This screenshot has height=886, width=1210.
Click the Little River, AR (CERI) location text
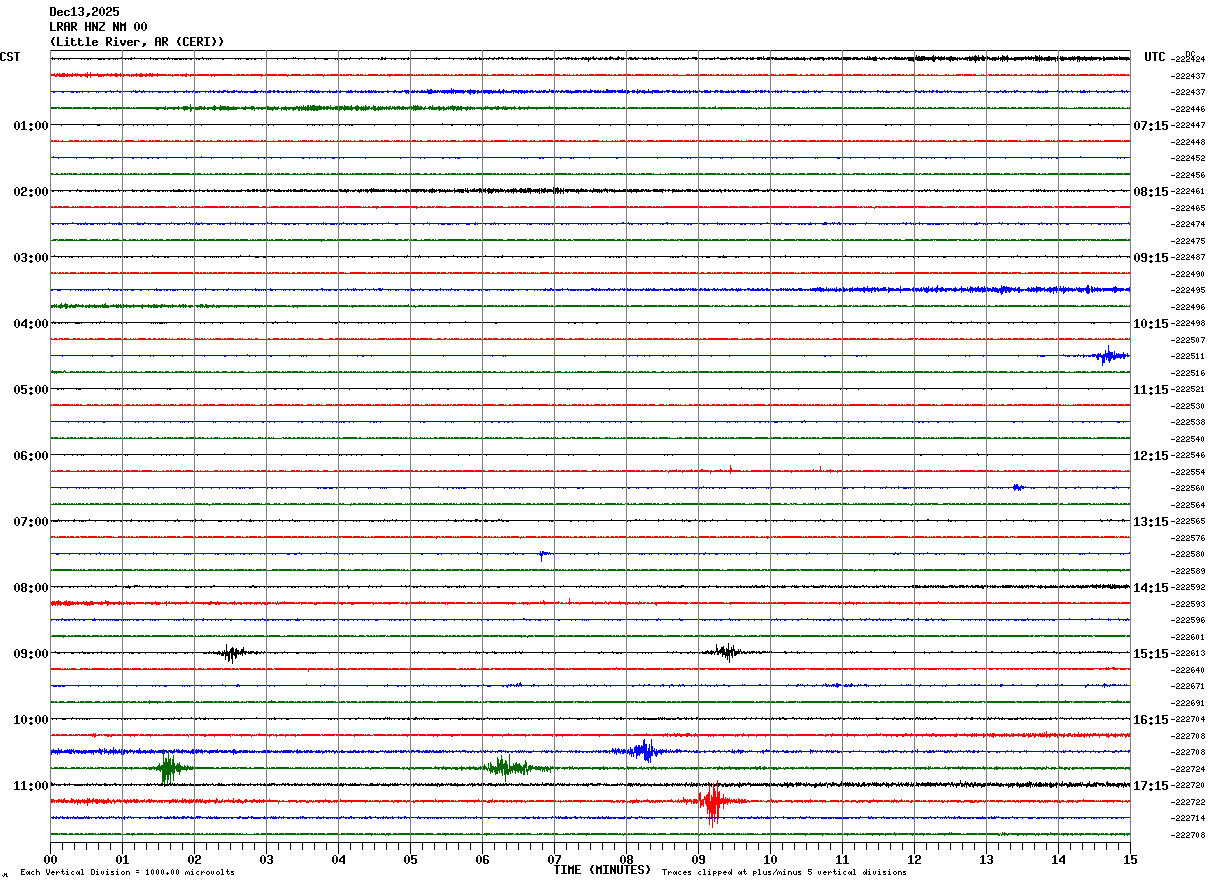pos(137,42)
